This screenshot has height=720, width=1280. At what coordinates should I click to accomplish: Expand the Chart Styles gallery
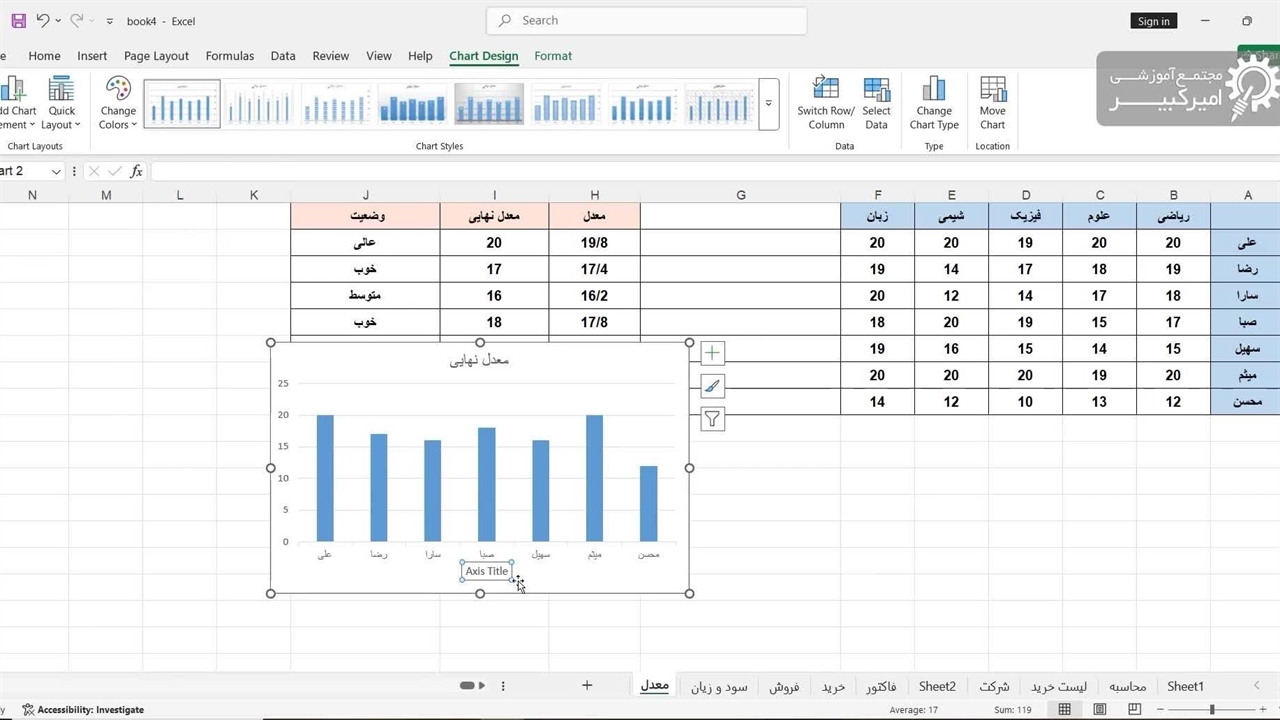coord(768,104)
